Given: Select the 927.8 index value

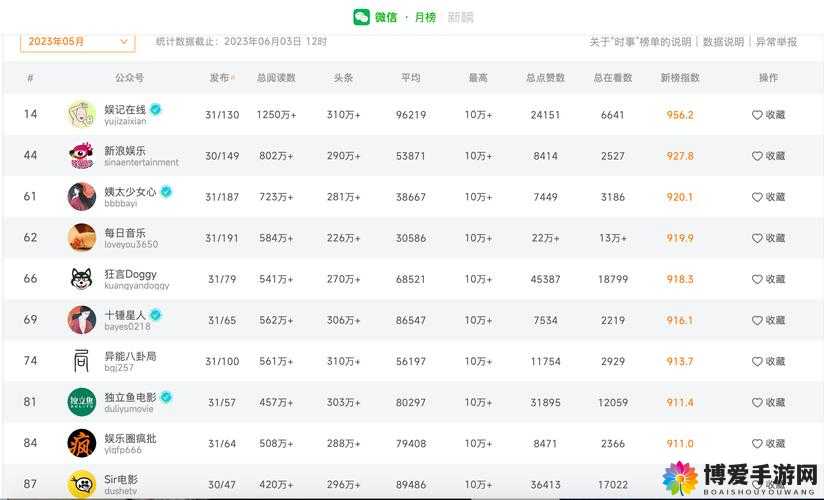Looking at the screenshot, I should pyautogui.click(x=680, y=156).
